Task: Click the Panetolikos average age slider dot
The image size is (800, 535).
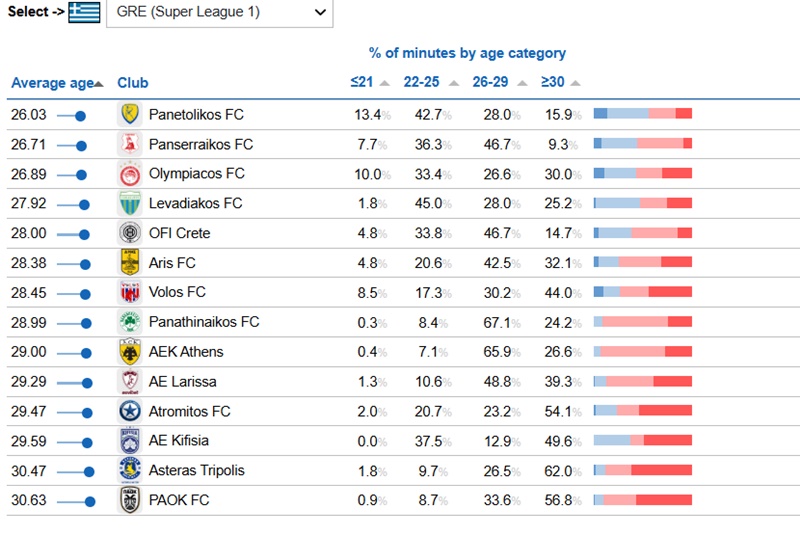Action: [81, 116]
